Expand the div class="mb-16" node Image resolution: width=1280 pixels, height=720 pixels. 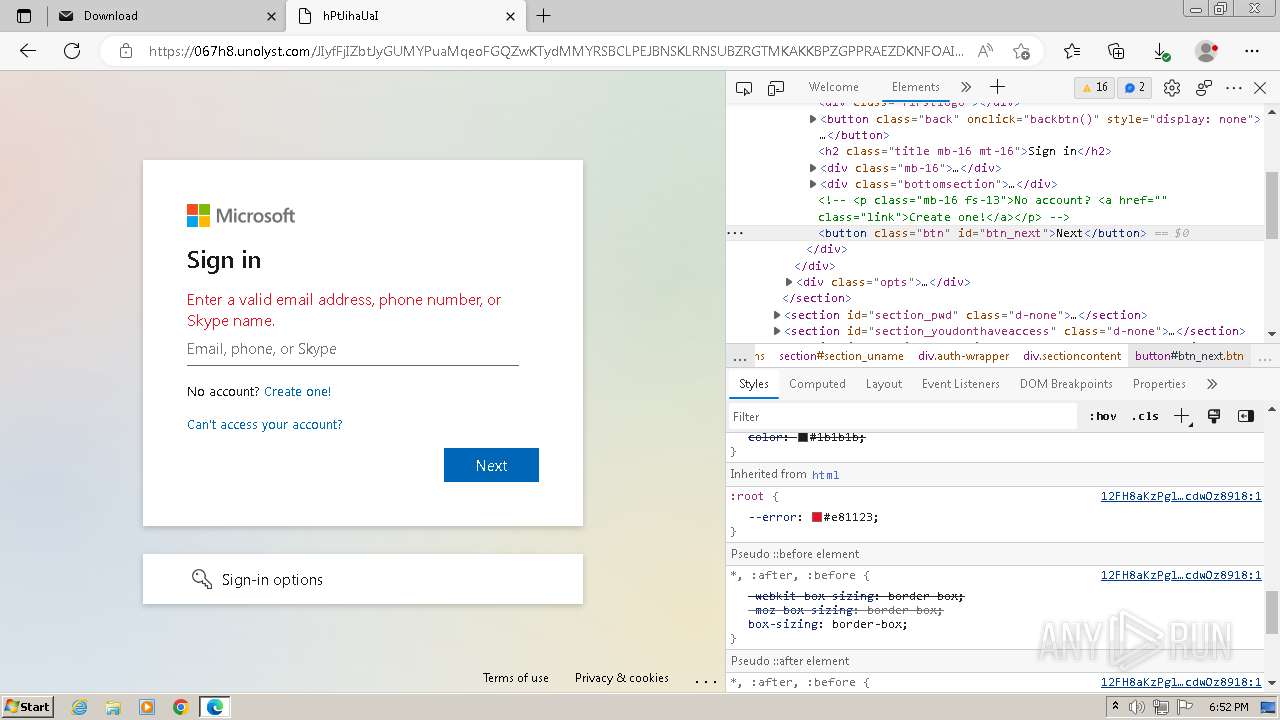[813, 168]
